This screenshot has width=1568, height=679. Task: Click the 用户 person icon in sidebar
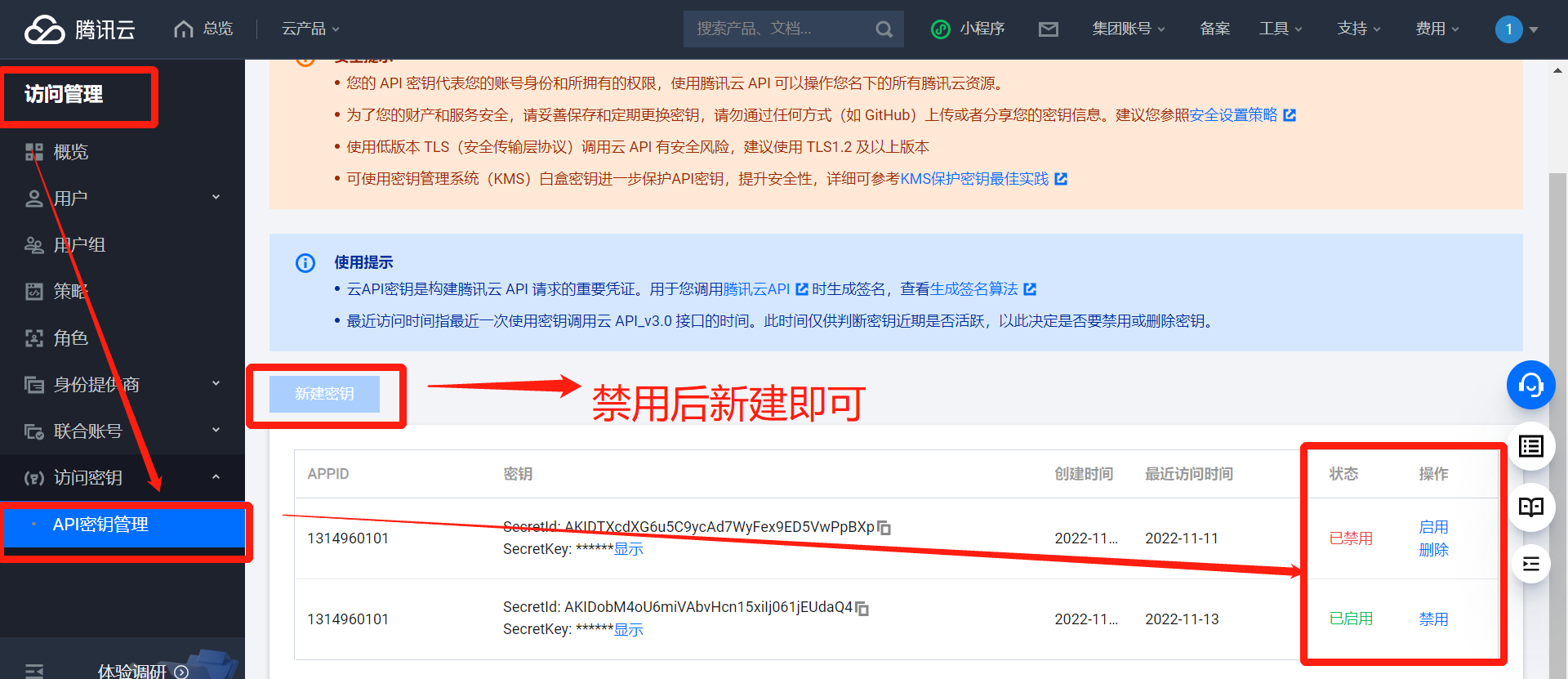tap(34, 199)
